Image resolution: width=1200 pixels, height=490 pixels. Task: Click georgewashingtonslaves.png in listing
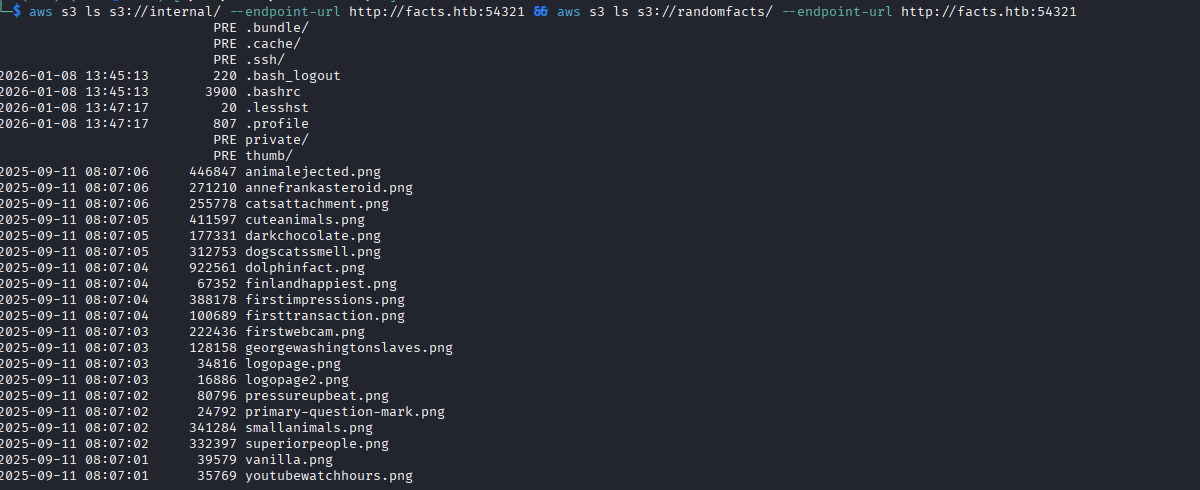[x=348, y=348]
